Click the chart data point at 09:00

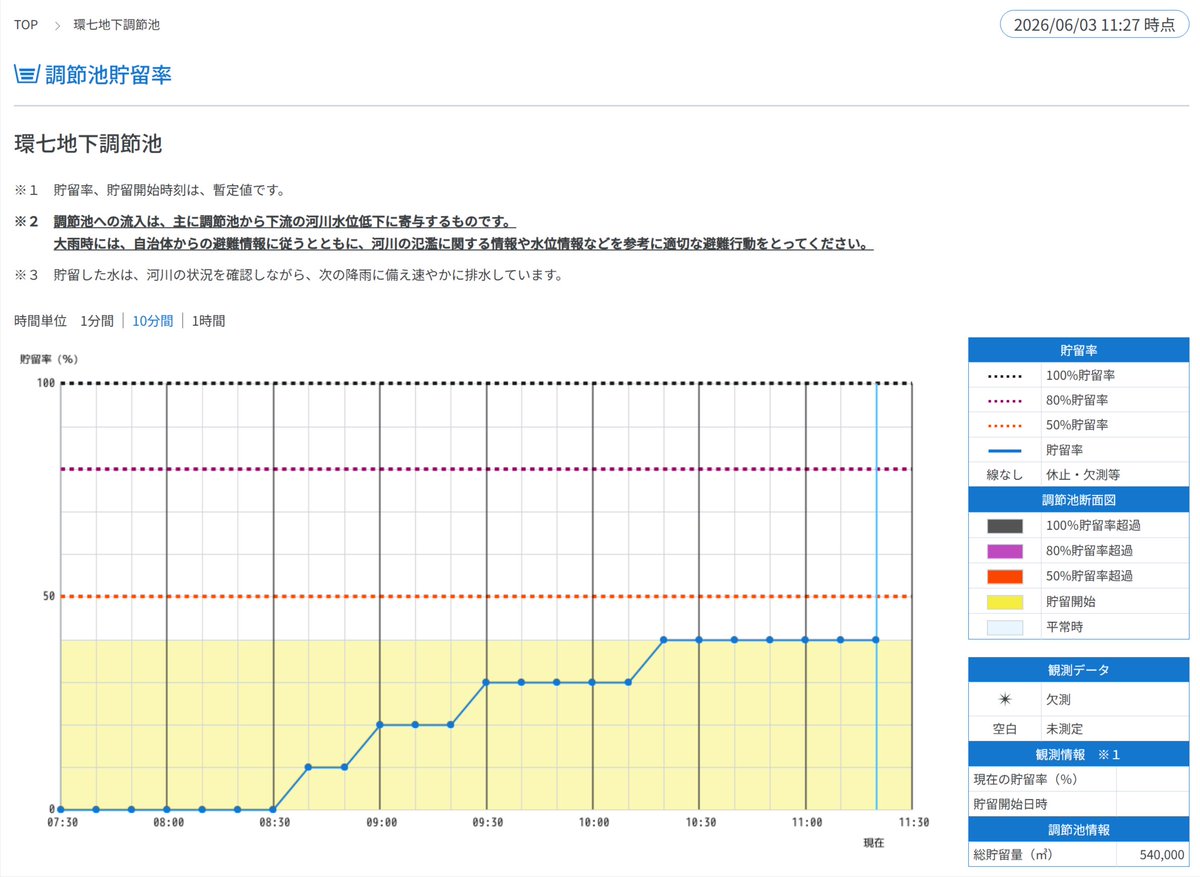pyautogui.click(x=380, y=724)
